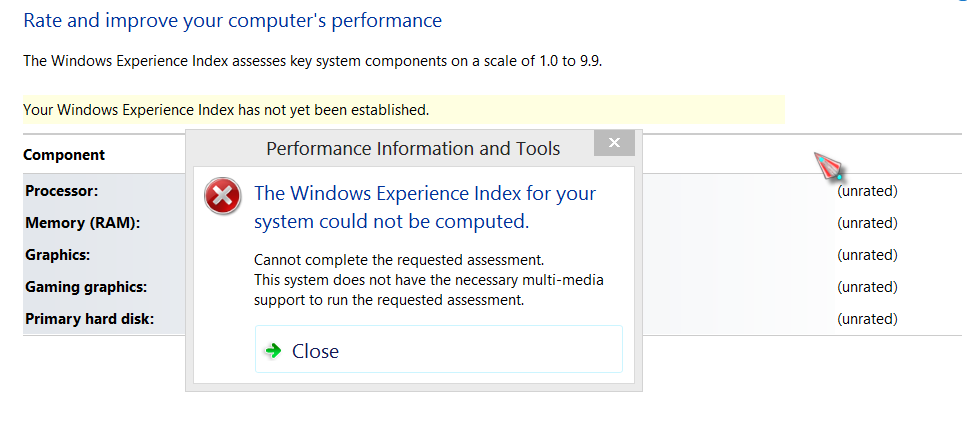The image size is (967, 424).
Task: Select the Primary hard disk label
Action: pos(89,319)
